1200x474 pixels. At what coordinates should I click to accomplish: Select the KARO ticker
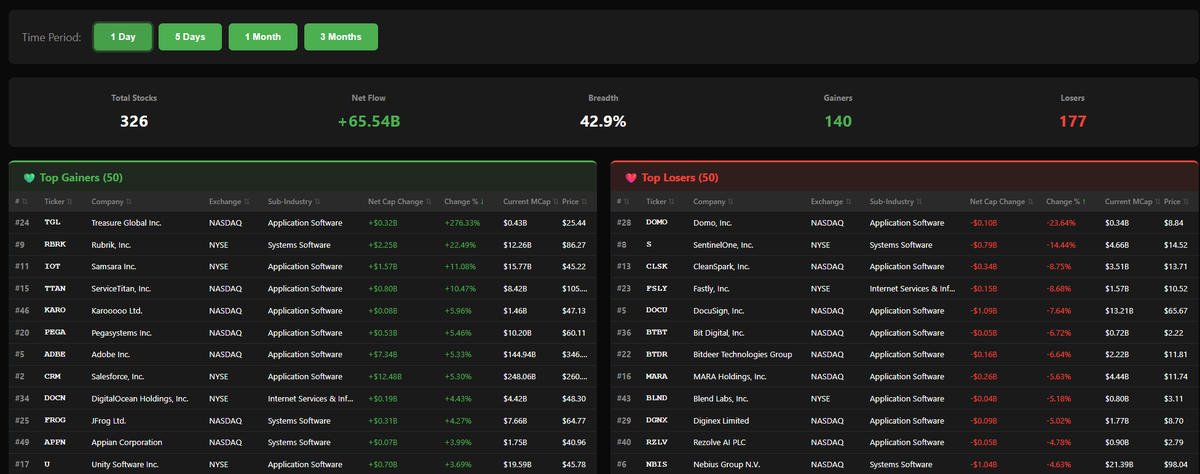pos(55,310)
